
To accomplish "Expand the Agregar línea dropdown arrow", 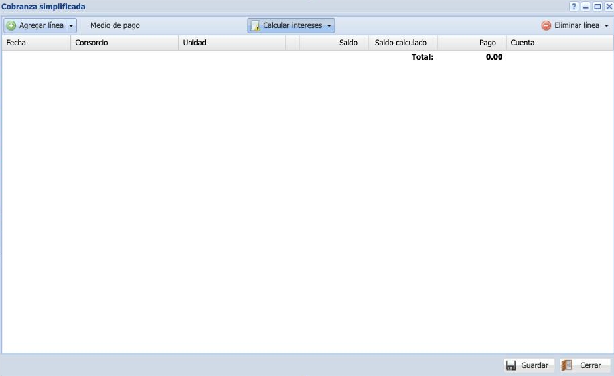I will (x=71, y=26).
